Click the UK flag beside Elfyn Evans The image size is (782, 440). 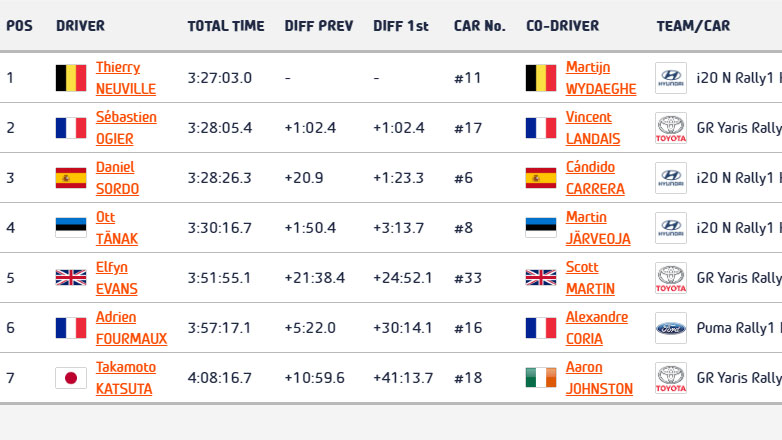[70, 278]
